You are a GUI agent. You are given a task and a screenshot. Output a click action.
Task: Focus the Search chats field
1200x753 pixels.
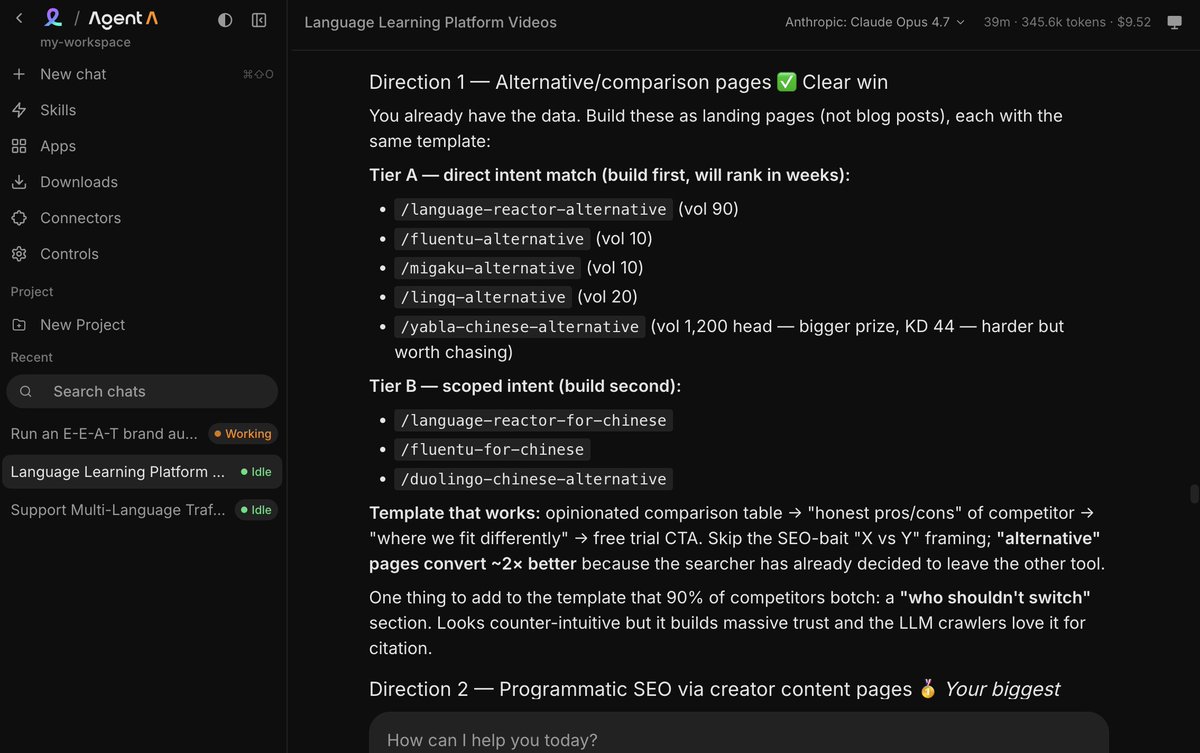[x=142, y=392]
